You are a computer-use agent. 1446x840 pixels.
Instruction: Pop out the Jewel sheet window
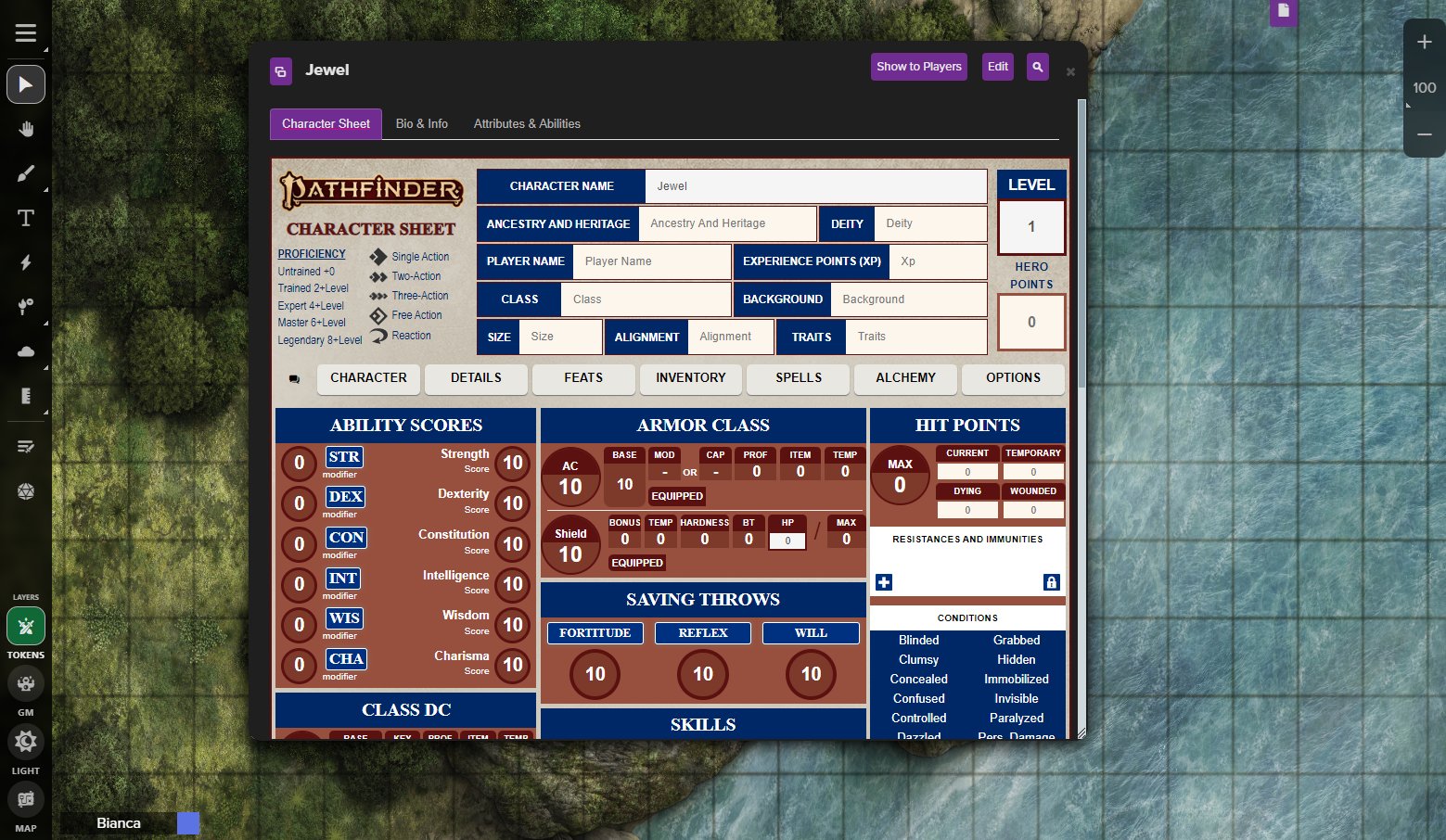pos(281,71)
